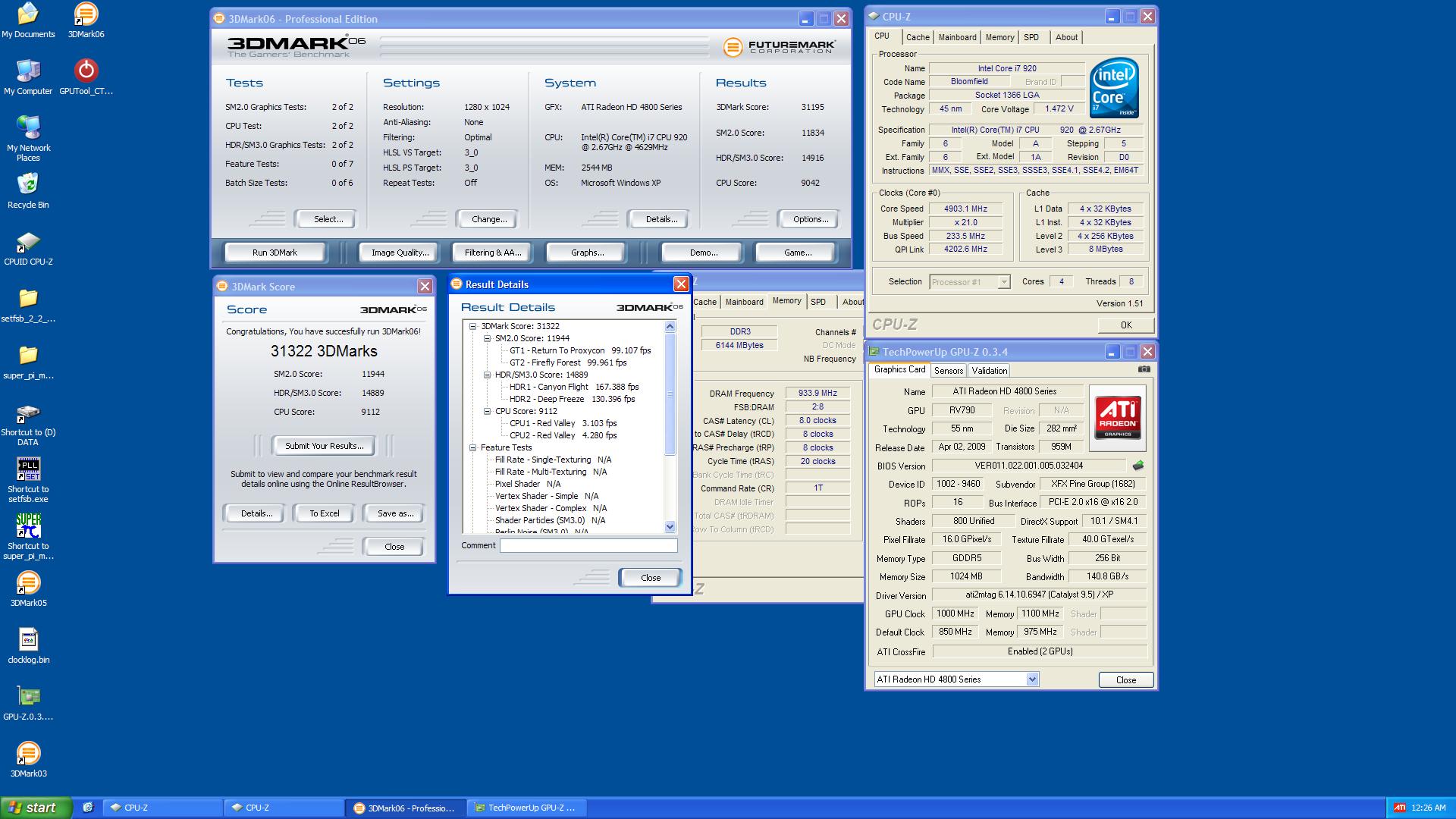
Task: Open super_pi_m folder on desktop
Action: pos(28,362)
